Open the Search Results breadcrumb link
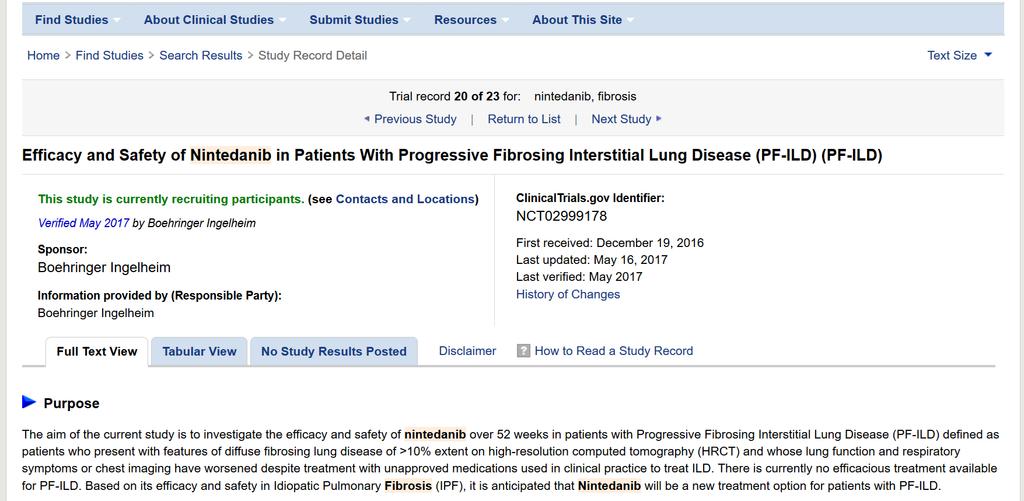1024x501 pixels. coord(200,56)
